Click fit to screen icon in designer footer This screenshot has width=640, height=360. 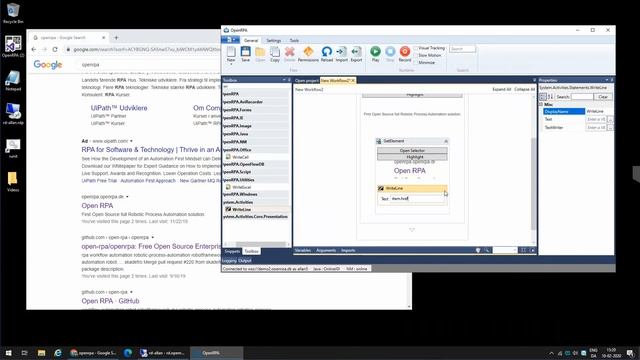click(523, 250)
